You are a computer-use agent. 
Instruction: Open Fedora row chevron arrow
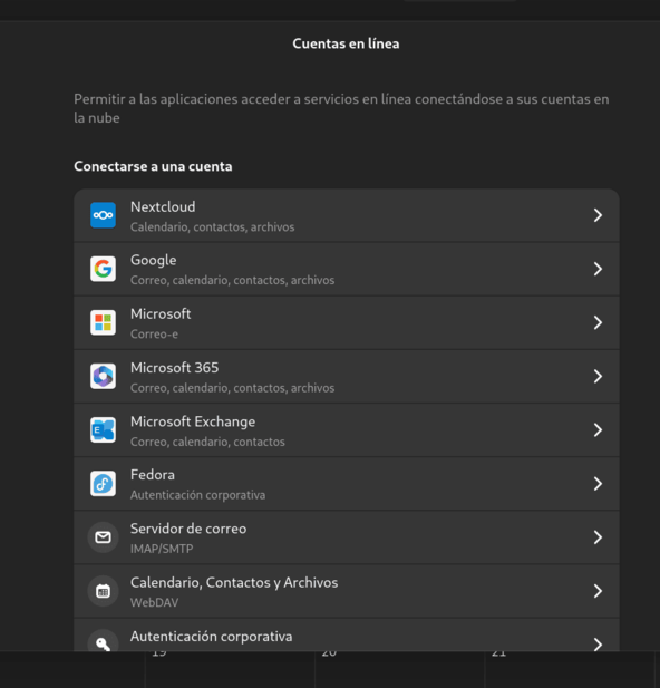pyautogui.click(x=597, y=484)
